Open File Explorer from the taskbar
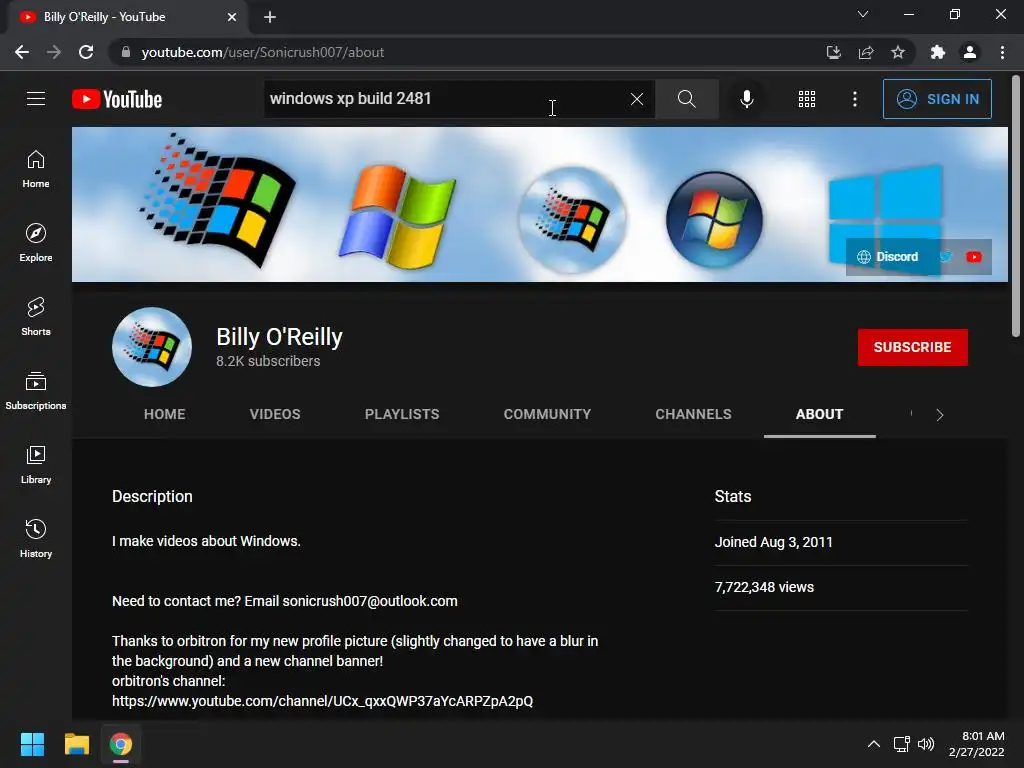 click(76, 744)
